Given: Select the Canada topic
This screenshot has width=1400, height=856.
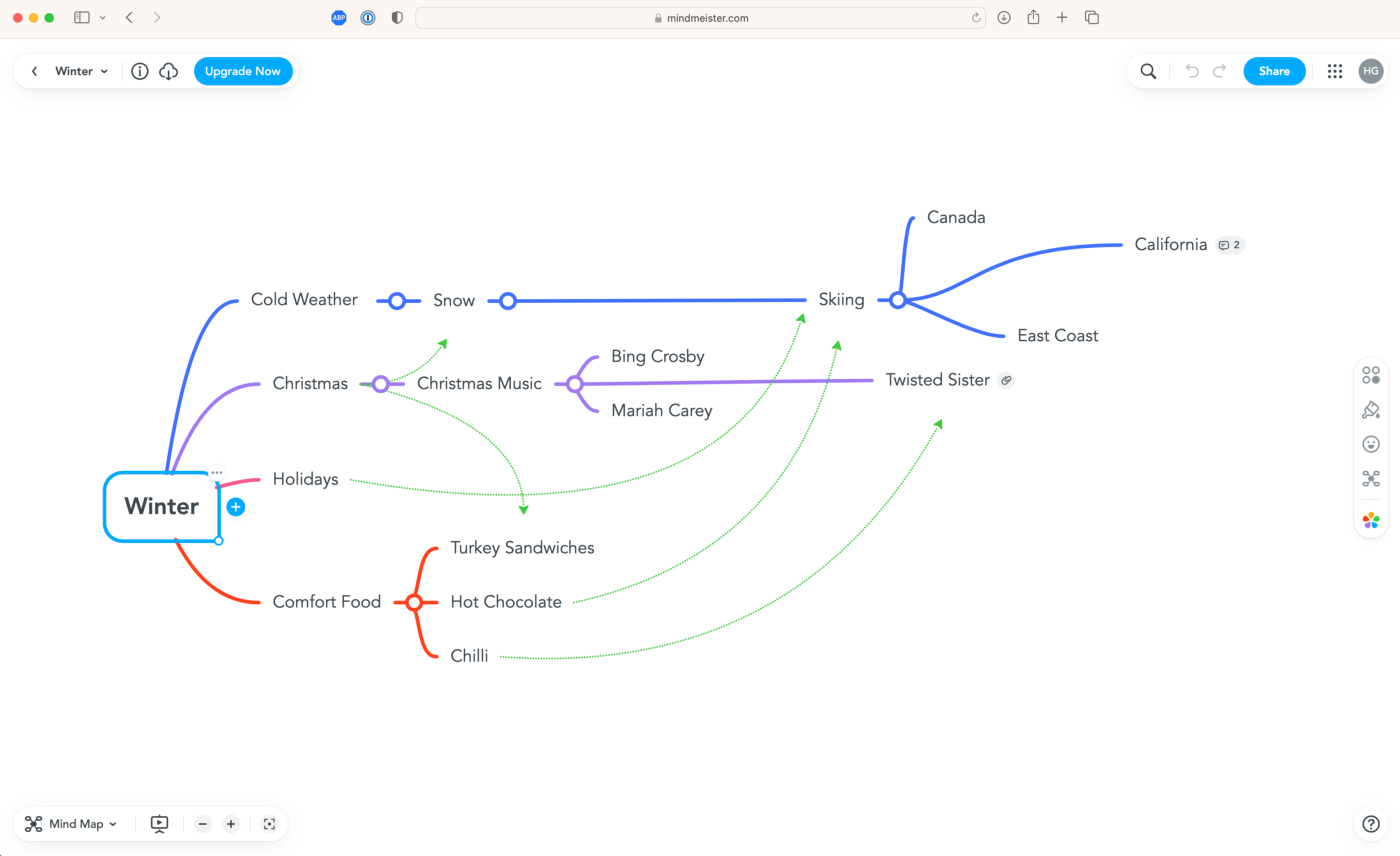Looking at the screenshot, I should (x=956, y=217).
